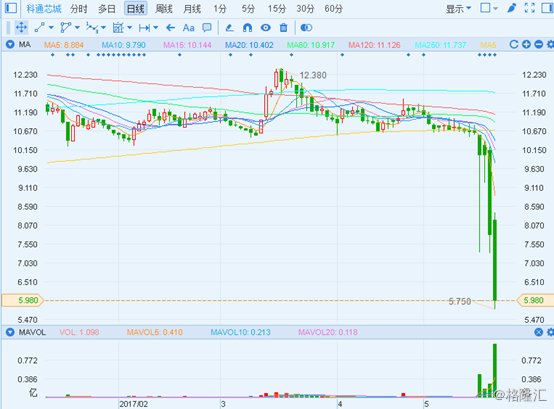Screen dimensions: 554x409
Task: Close the MAVOL indicator panel
Action: click(x=538, y=332)
